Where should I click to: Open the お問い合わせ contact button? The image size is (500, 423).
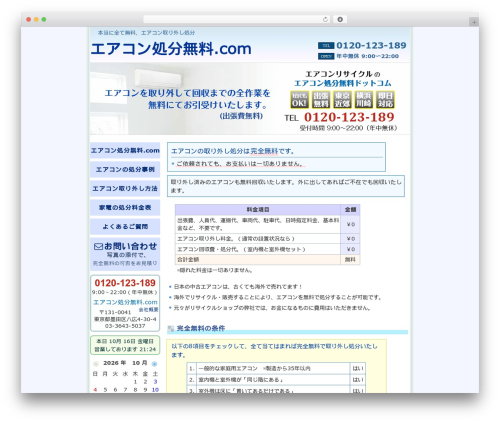[x=125, y=254]
